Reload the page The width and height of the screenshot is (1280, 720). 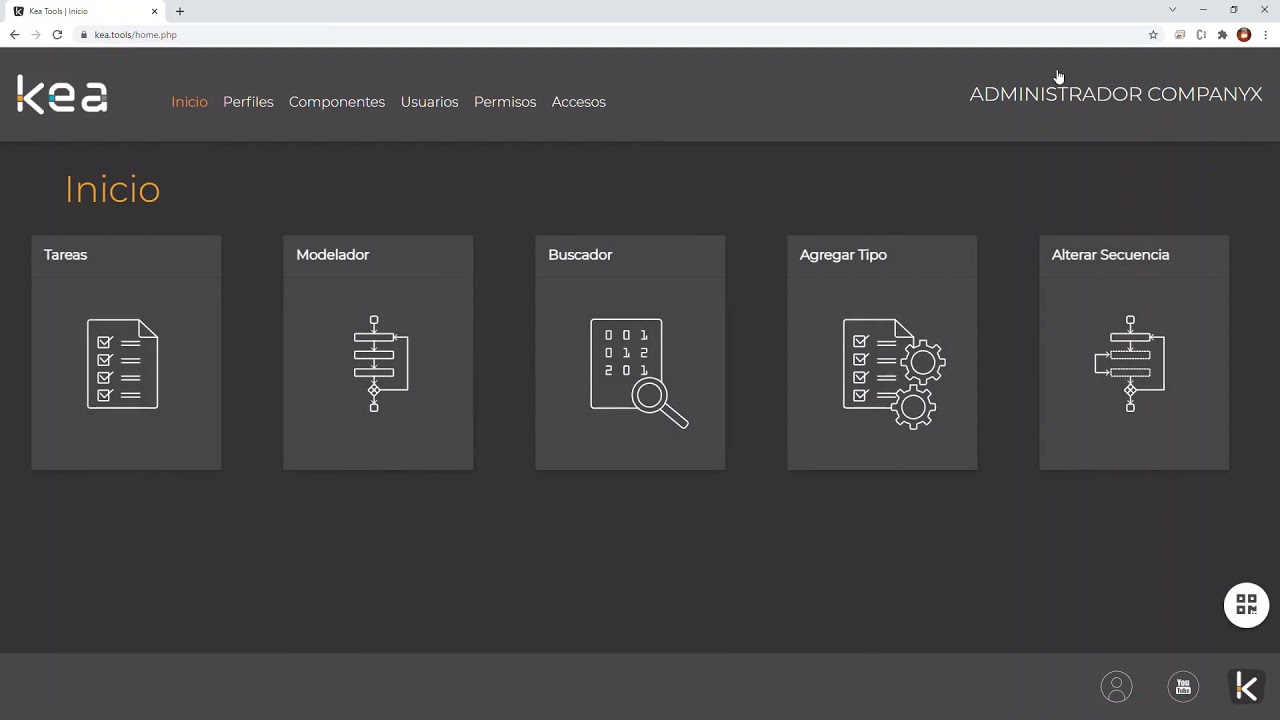coord(57,35)
